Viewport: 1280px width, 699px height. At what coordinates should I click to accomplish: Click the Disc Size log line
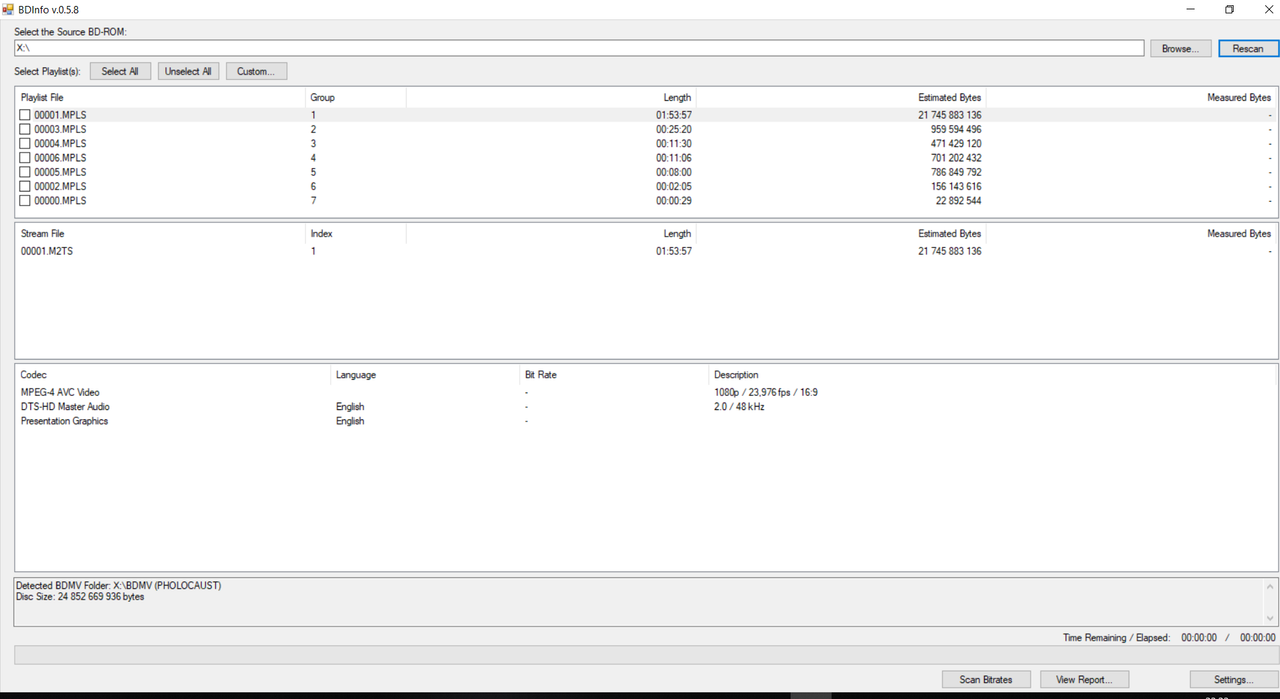tap(80, 596)
